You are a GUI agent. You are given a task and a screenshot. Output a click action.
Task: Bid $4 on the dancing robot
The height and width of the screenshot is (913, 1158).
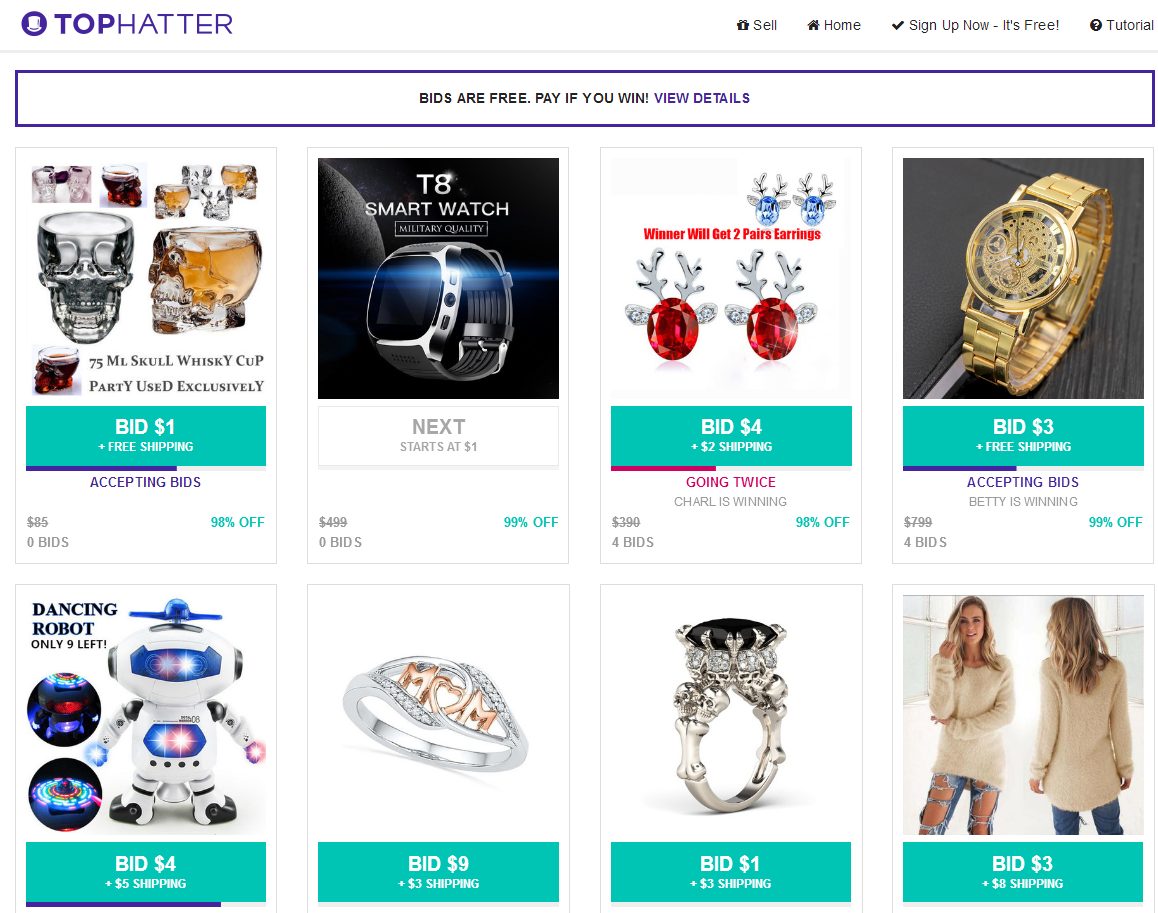coord(145,872)
